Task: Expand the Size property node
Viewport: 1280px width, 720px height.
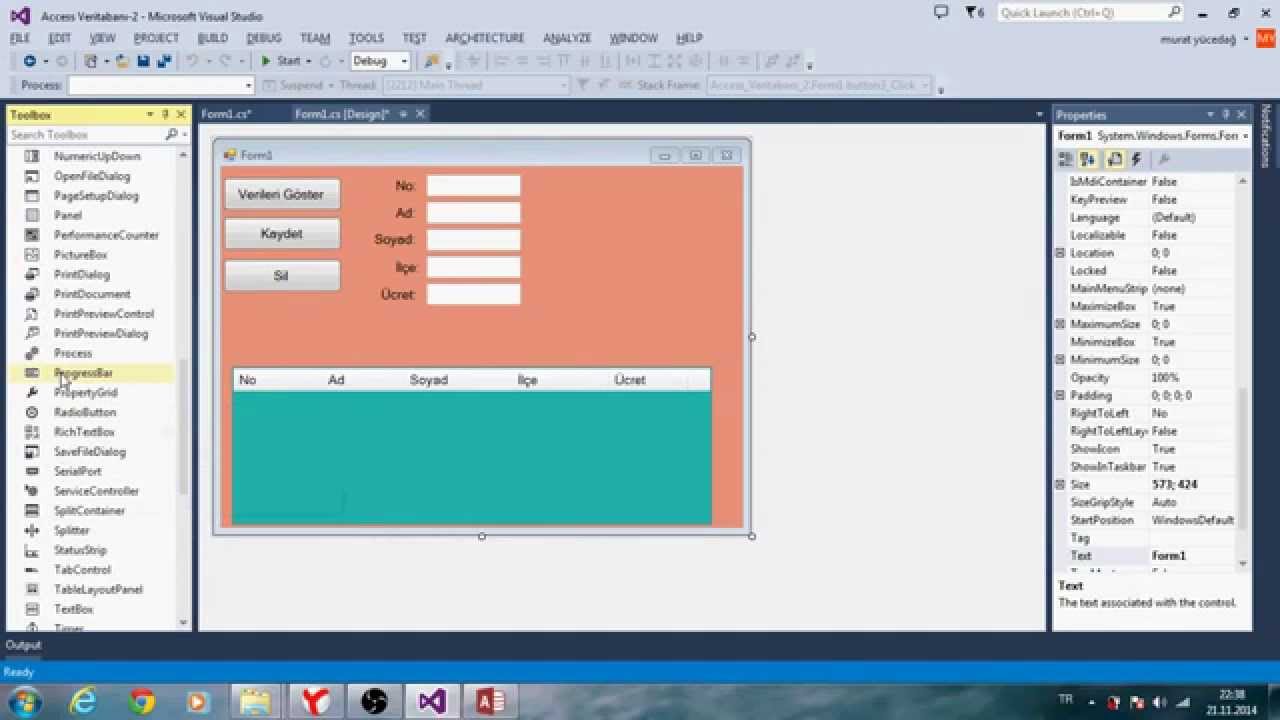Action: 1060,485
